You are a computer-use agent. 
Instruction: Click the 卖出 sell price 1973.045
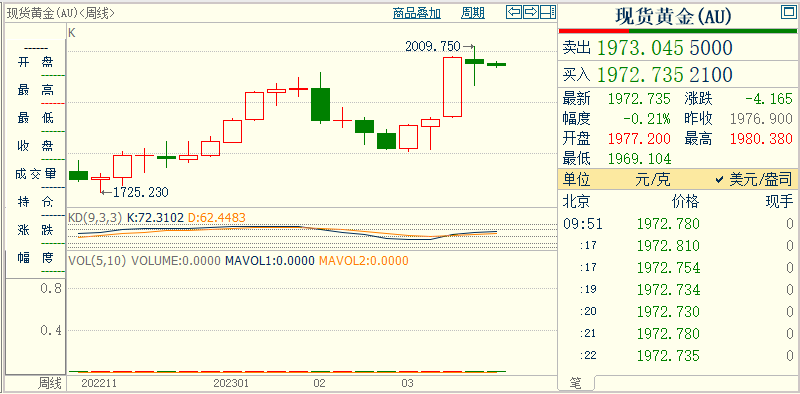tap(640, 48)
